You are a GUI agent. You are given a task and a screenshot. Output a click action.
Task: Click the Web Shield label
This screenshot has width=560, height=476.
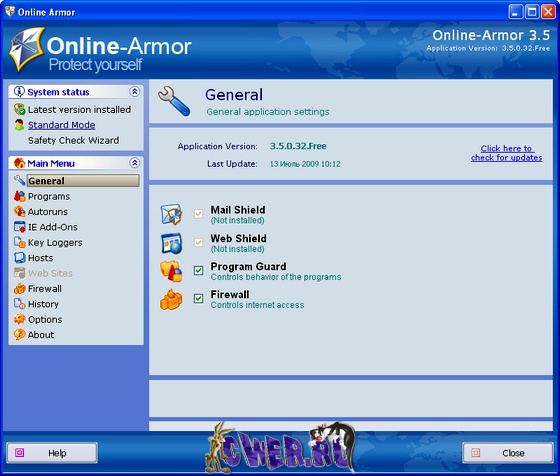pyautogui.click(x=238, y=238)
